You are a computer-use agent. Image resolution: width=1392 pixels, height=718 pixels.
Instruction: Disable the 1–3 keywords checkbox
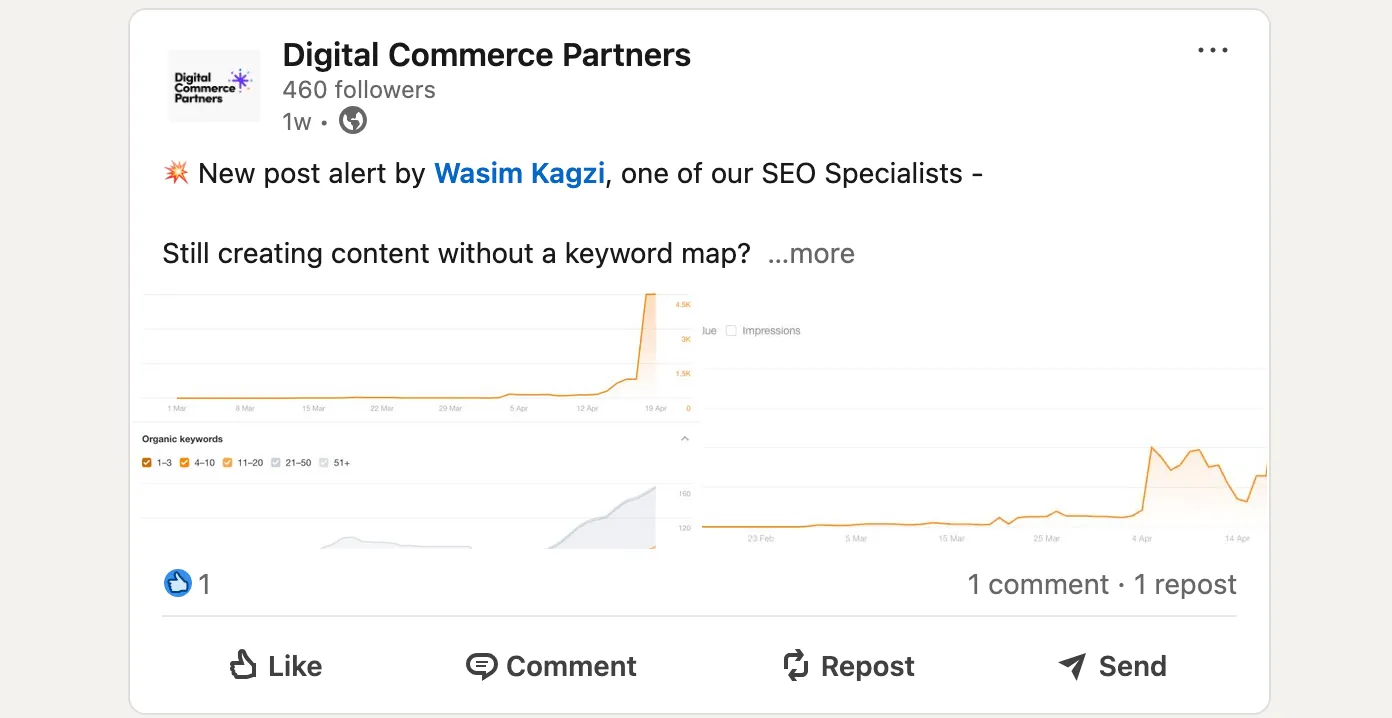(147, 462)
